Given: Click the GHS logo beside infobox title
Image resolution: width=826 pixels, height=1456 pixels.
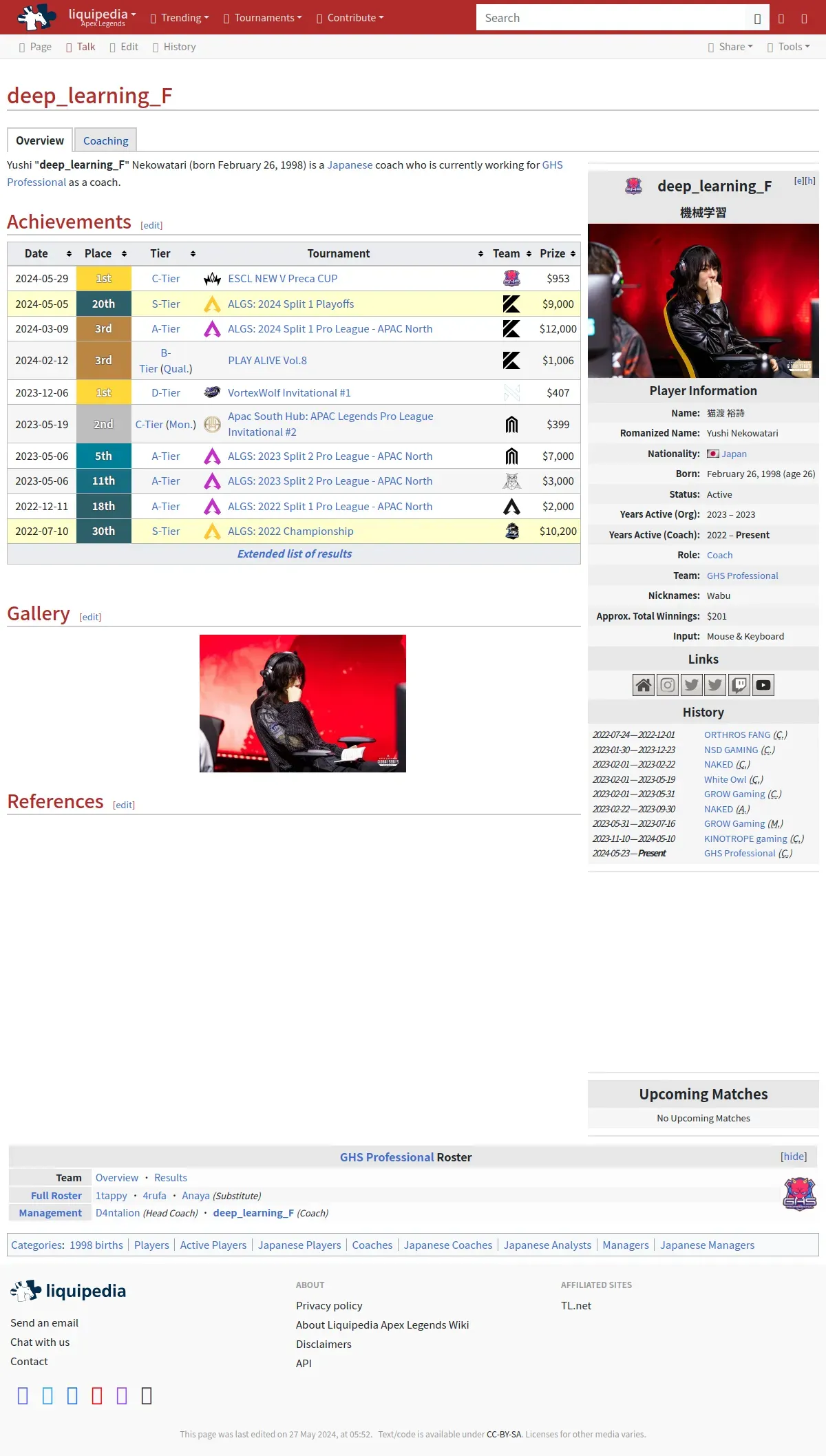Looking at the screenshot, I should 633,186.
